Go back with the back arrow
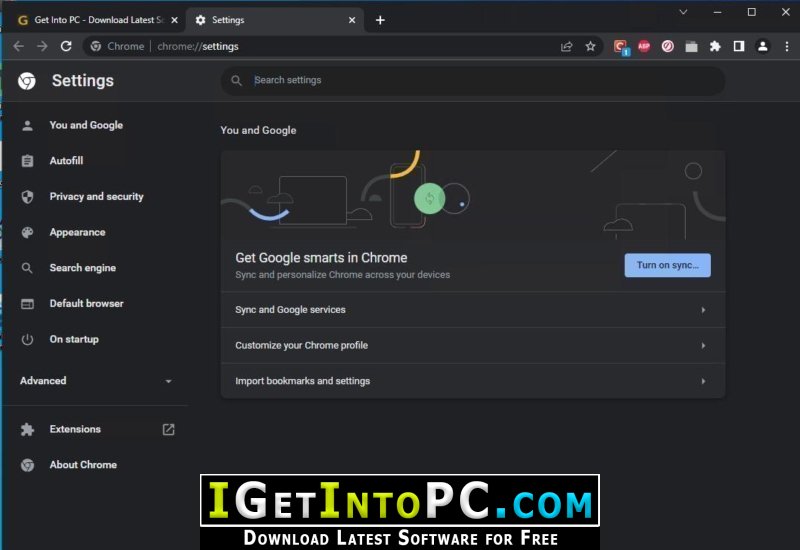Viewport: 800px width, 550px height. coord(18,46)
